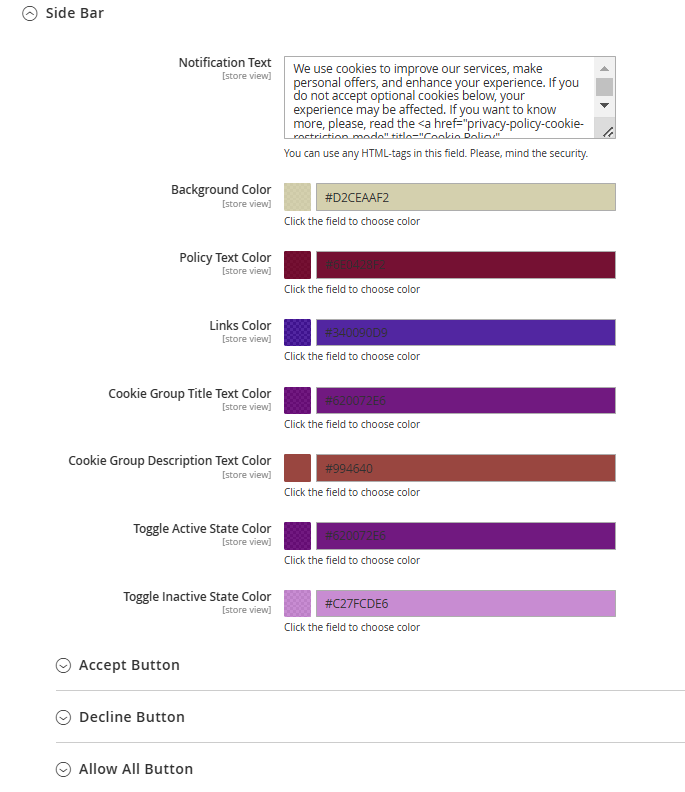Expand the Allow All Button section
Image resolution: width=685 pixels, height=792 pixels.
(x=124, y=769)
